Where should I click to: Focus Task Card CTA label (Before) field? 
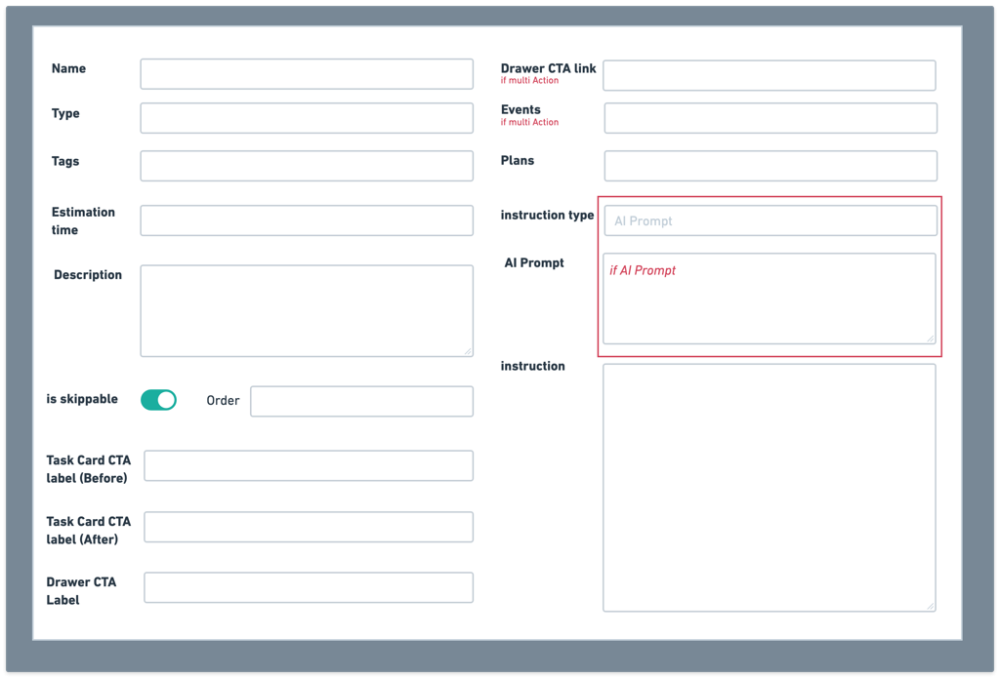[x=308, y=466]
